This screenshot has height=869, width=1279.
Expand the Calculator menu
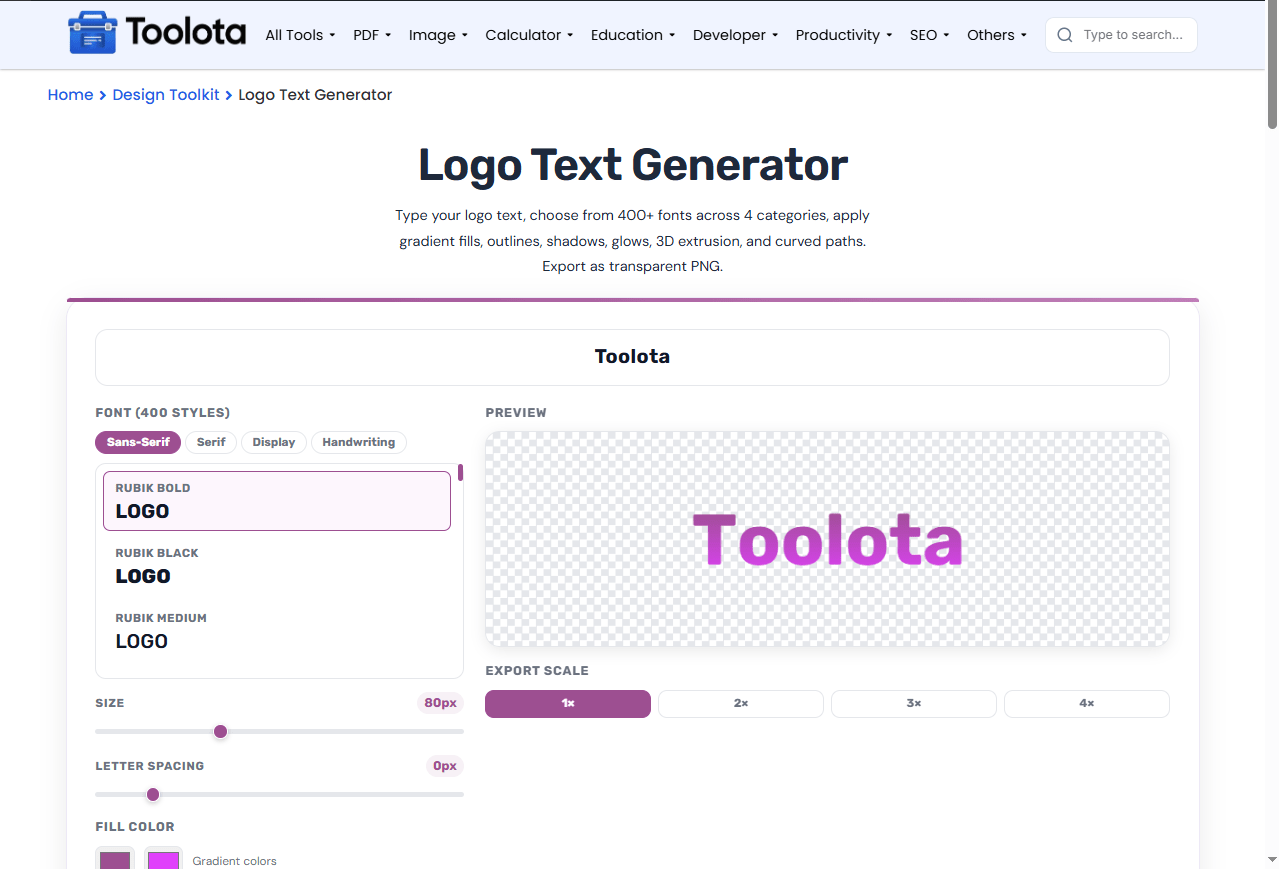click(x=529, y=35)
